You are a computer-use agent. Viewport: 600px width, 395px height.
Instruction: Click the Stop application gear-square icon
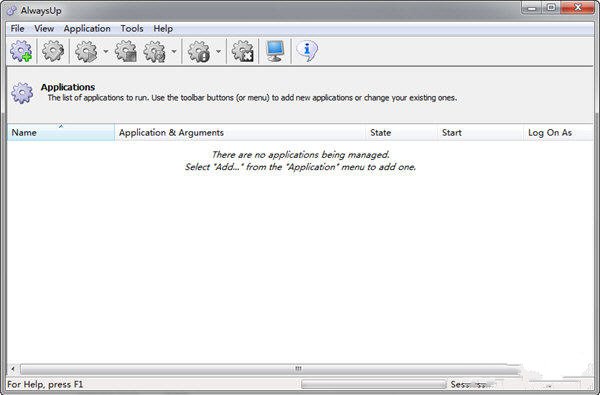(x=126, y=51)
